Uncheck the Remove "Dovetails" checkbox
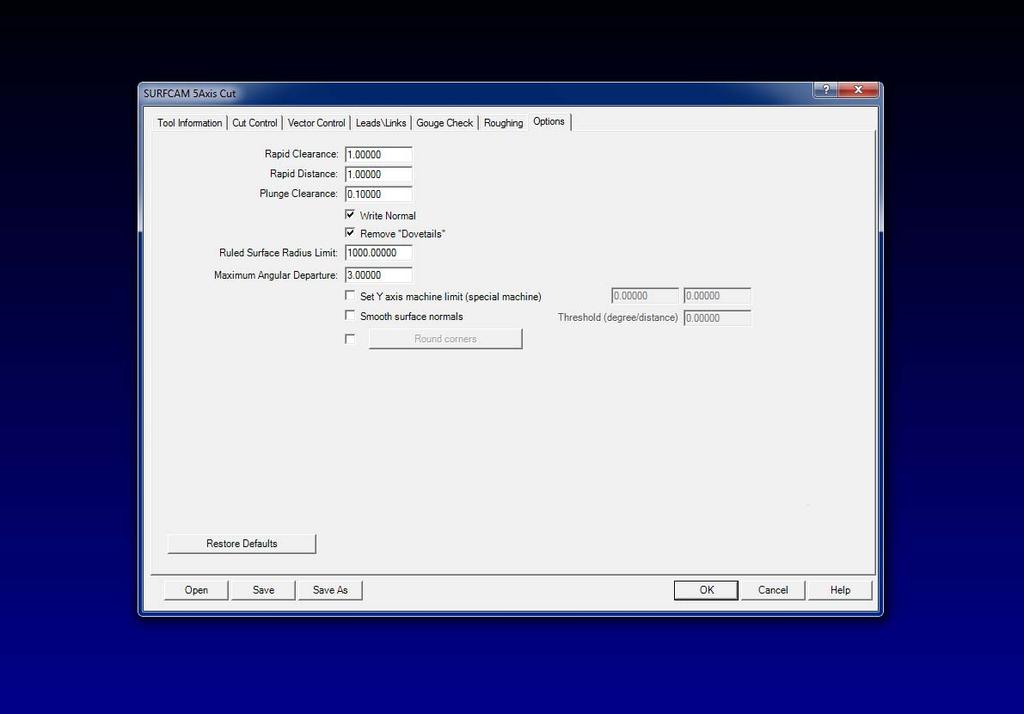Image resolution: width=1024 pixels, height=714 pixels. click(350, 233)
